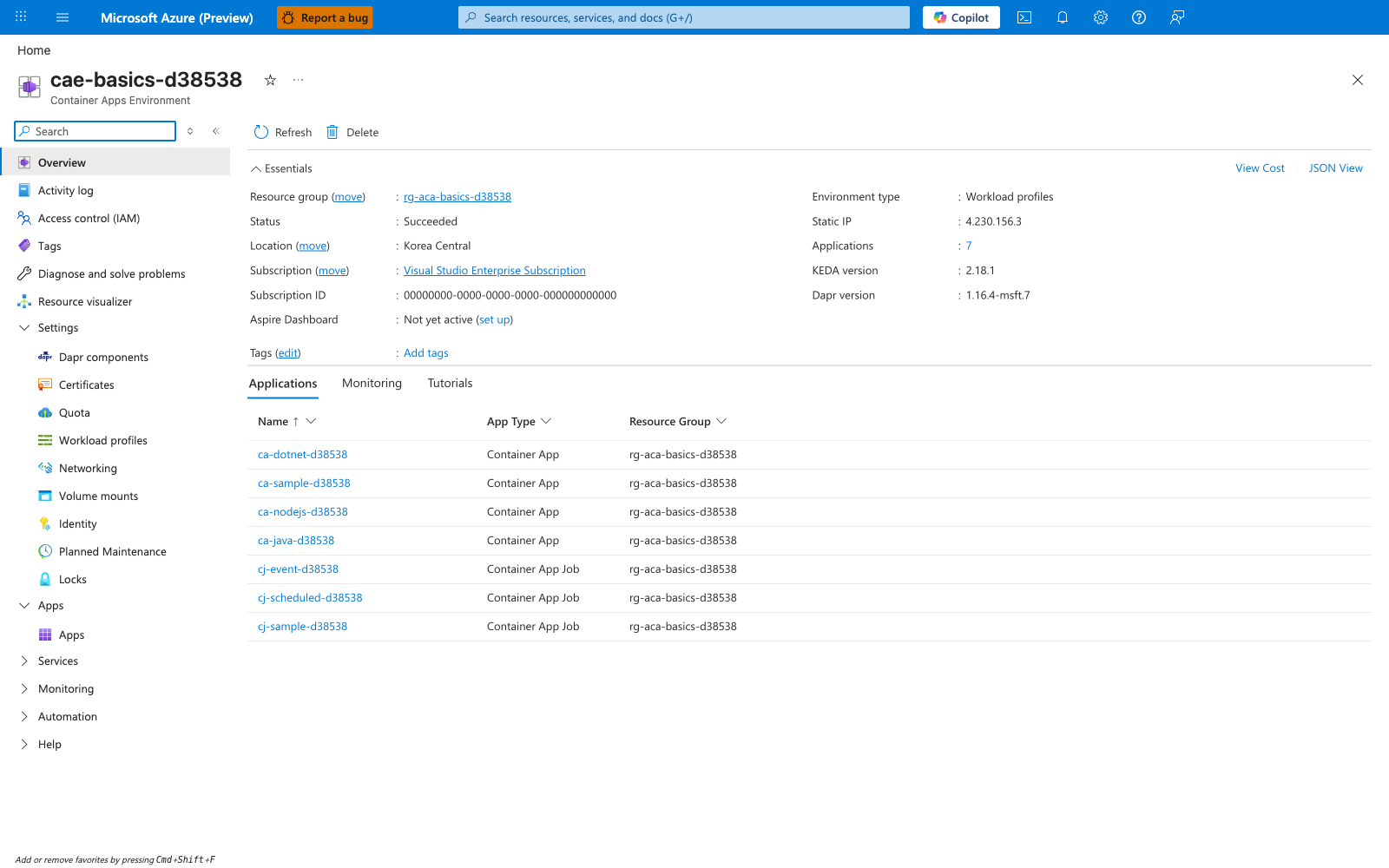Screen dimensions: 1389x868
Task: Open feedback icon in top bar
Action: (x=1177, y=17)
